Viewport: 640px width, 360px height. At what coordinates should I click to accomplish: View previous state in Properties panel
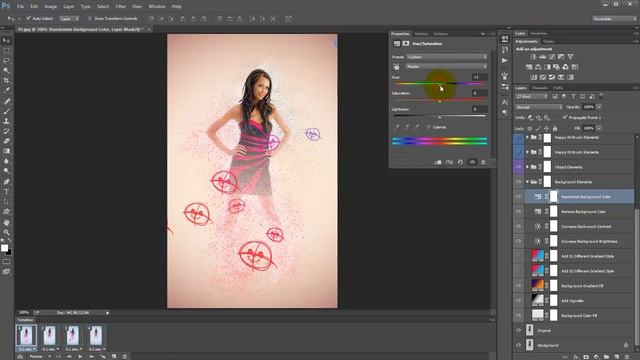pos(449,162)
